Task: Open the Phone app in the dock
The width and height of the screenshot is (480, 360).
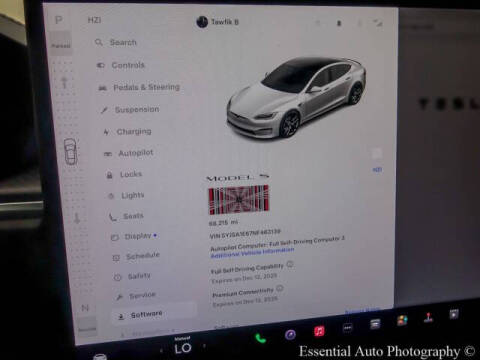Action: pos(260,339)
